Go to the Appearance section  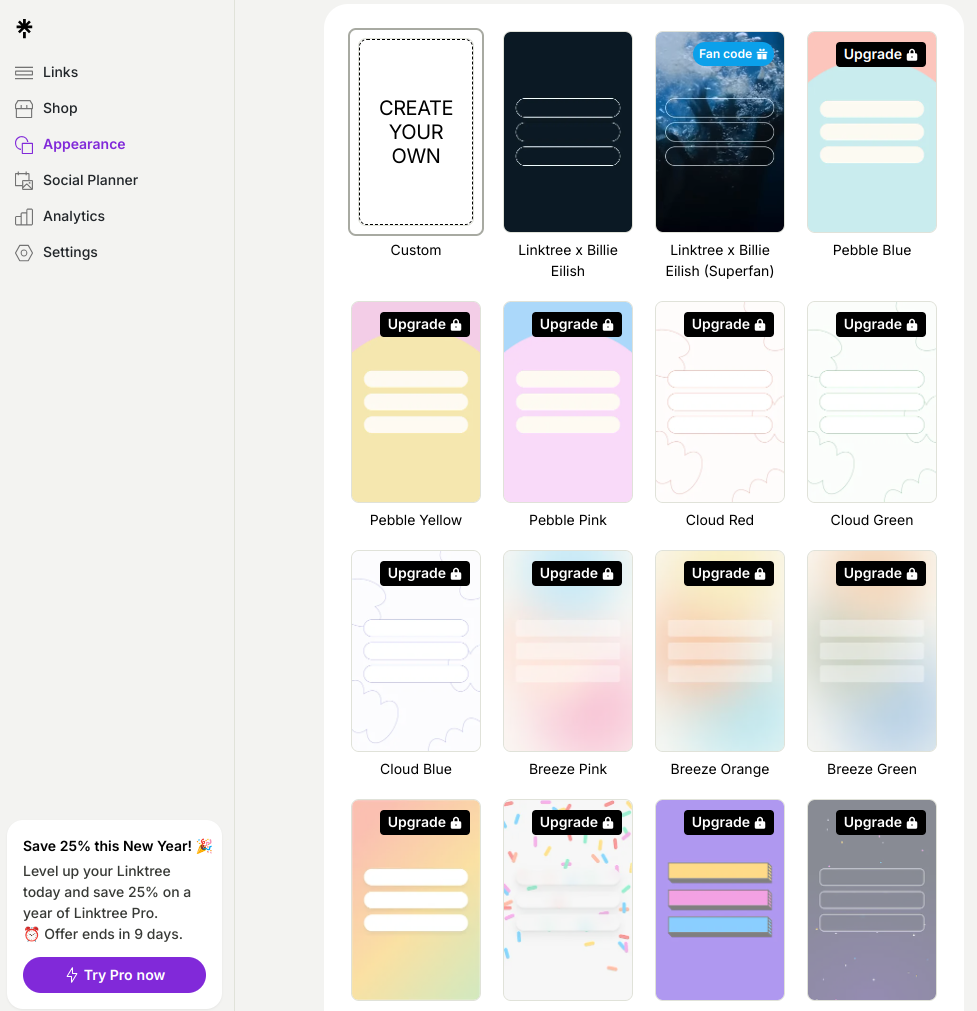(84, 144)
